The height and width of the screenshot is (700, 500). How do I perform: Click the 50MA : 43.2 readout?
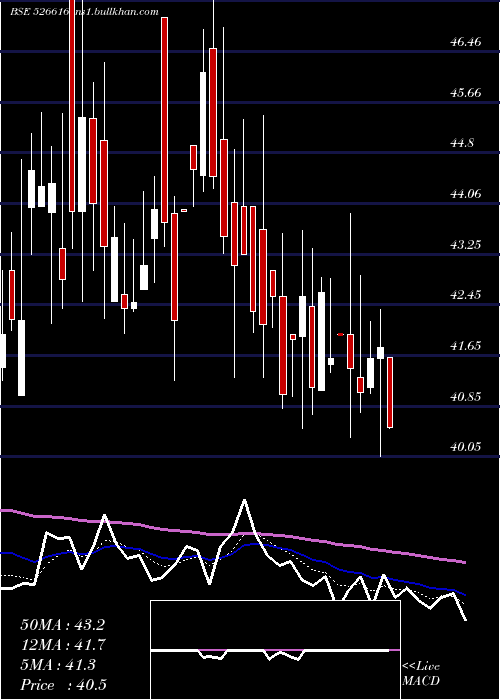pyautogui.click(x=63, y=625)
